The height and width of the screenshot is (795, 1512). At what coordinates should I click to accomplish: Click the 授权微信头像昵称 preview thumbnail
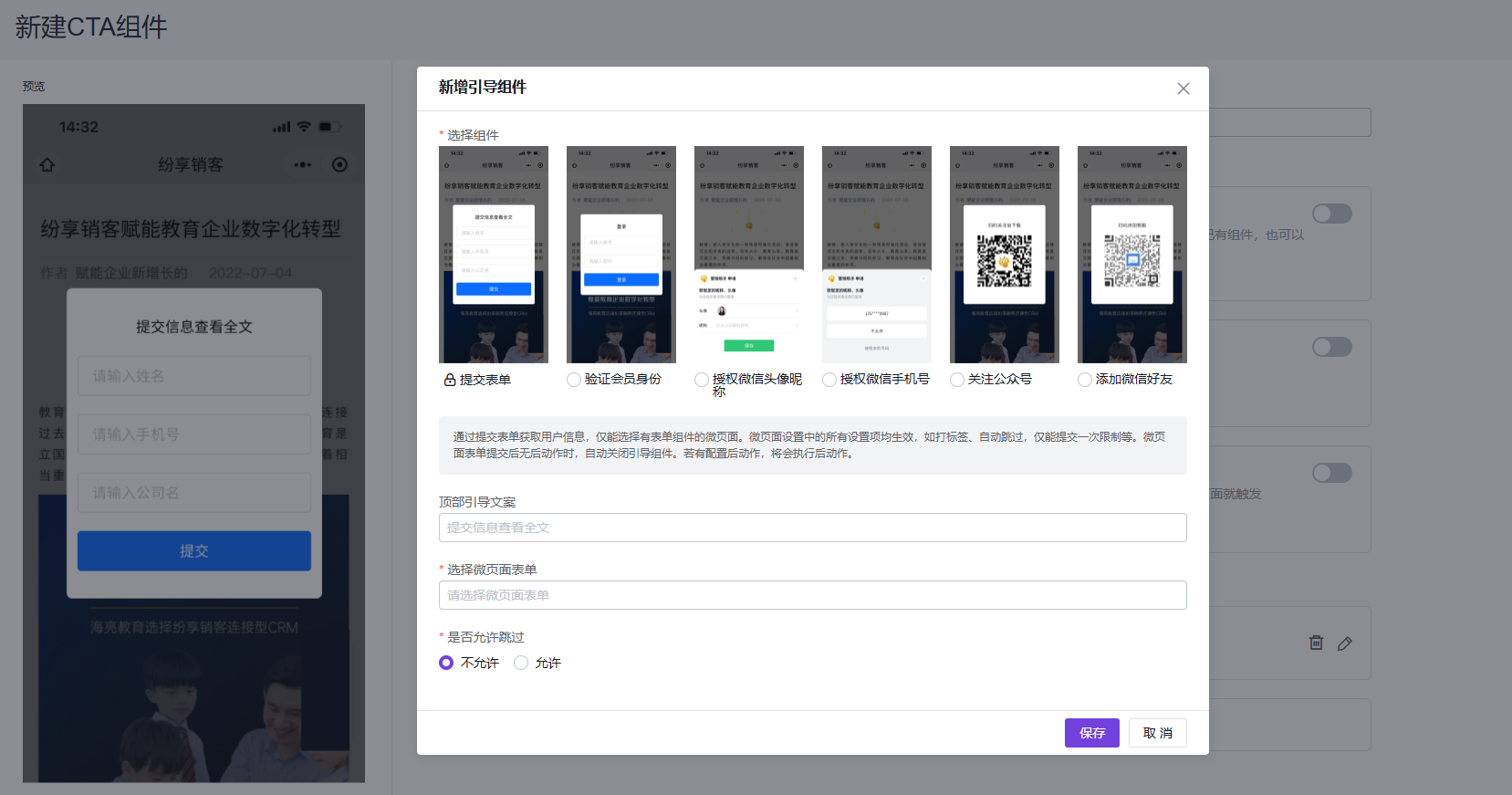coord(749,255)
